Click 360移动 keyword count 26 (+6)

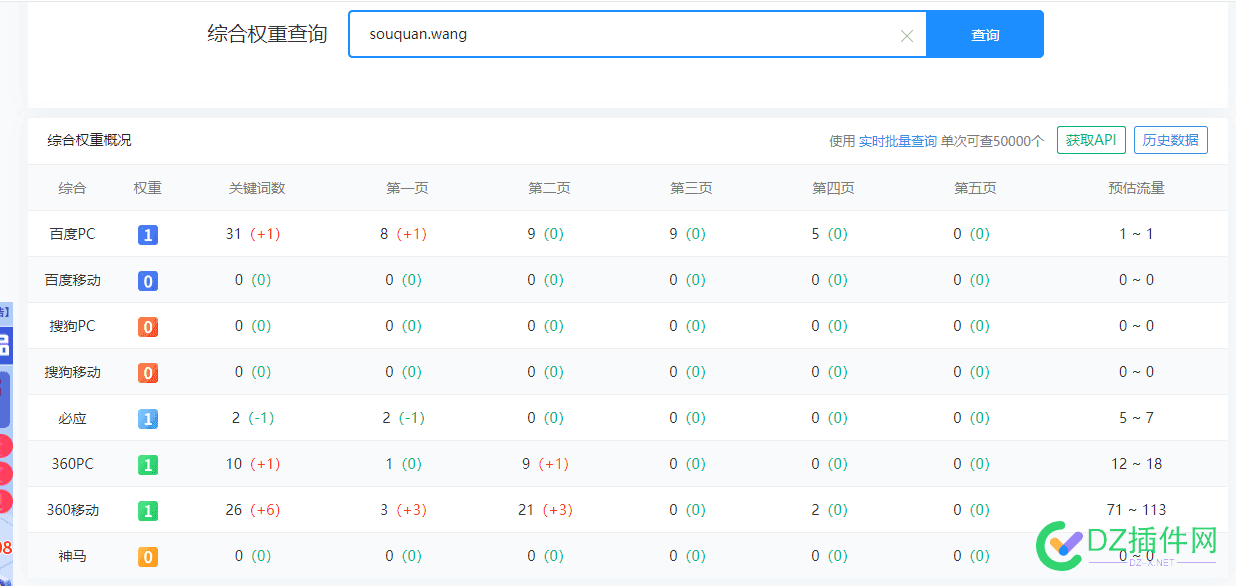pos(253,510)
